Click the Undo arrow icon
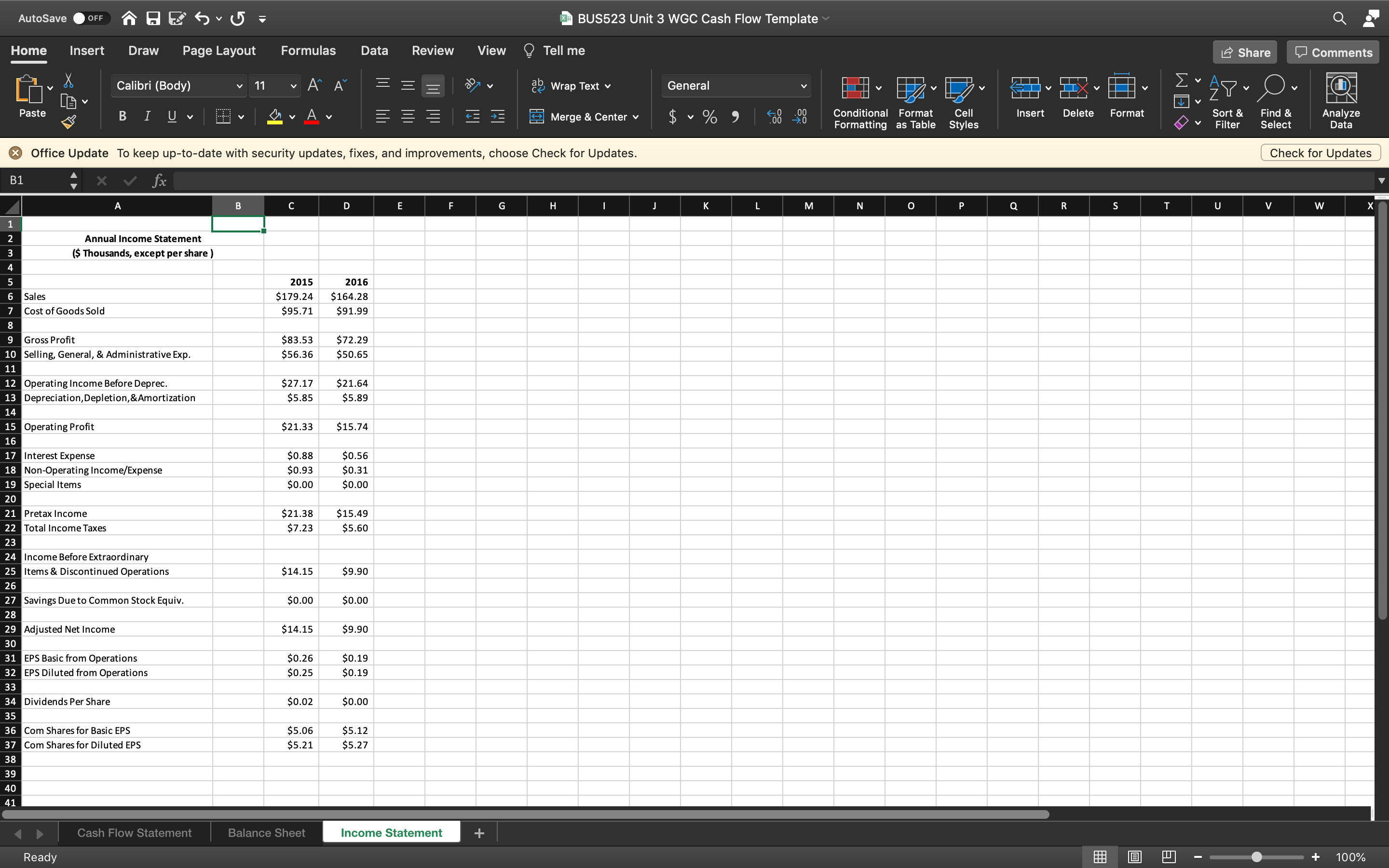This screenshot has width=1389, height=868. tap(202, 18)
